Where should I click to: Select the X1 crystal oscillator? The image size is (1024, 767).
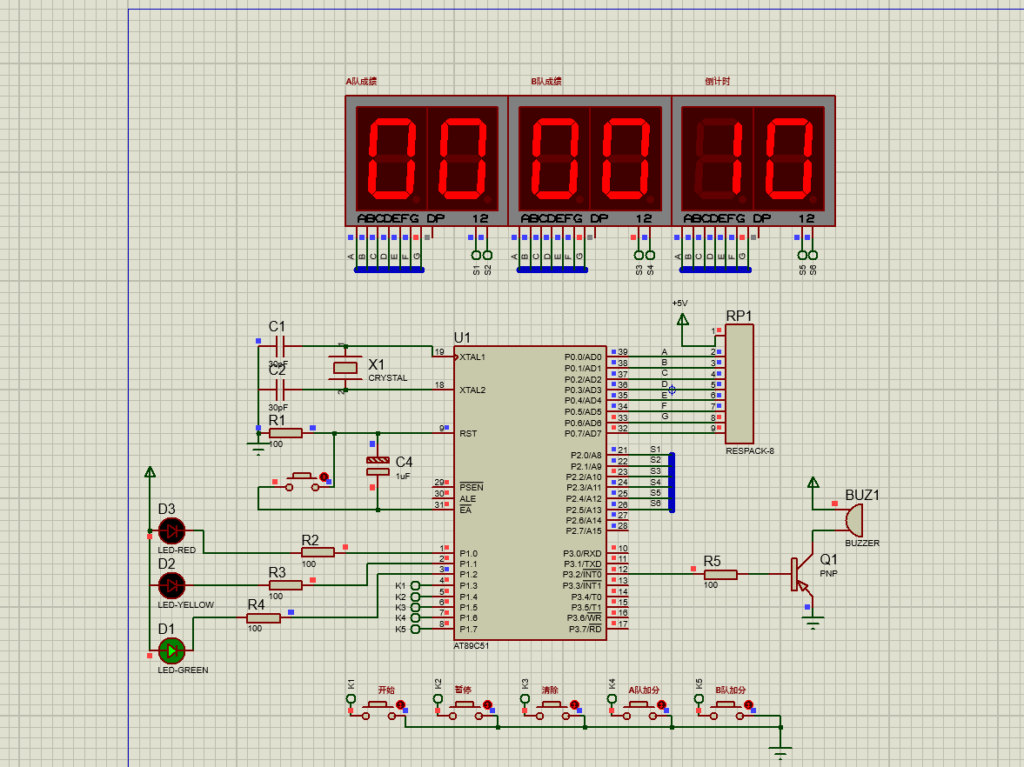coord(345,368)
